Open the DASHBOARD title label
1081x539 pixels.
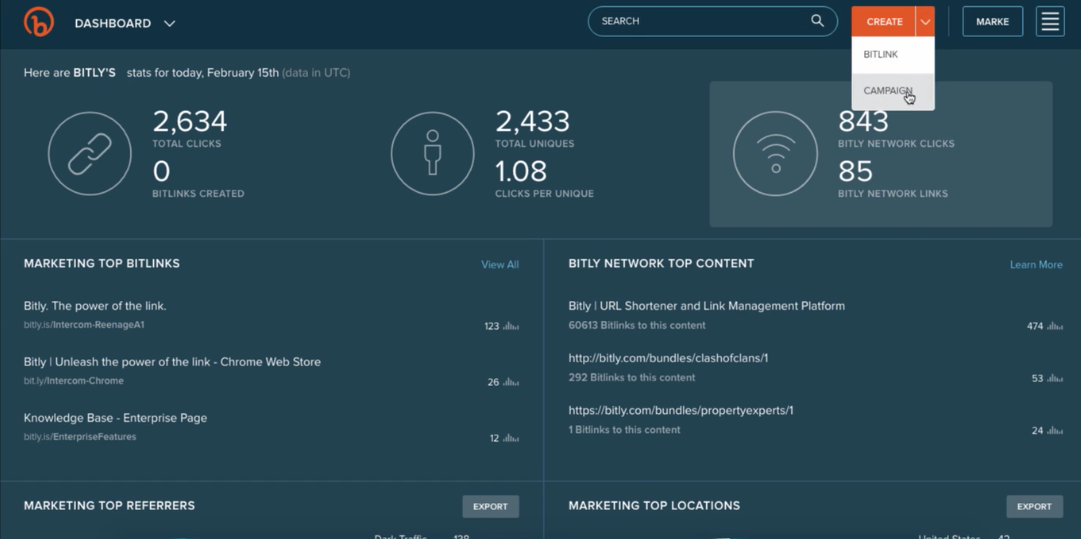(112, 23)
